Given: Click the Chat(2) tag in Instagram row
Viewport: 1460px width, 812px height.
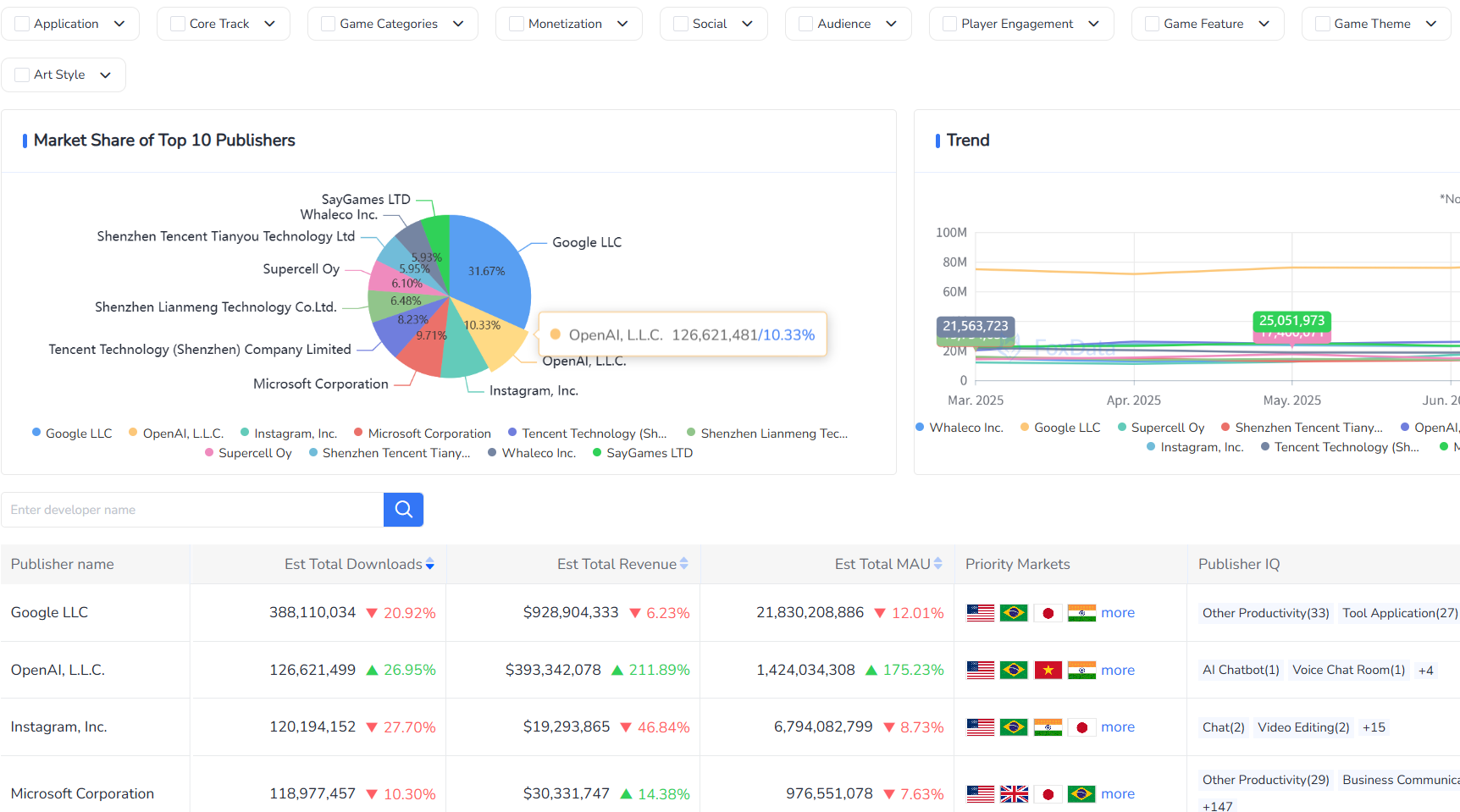Looking at the screenshot, I should tap(1224, 727).
